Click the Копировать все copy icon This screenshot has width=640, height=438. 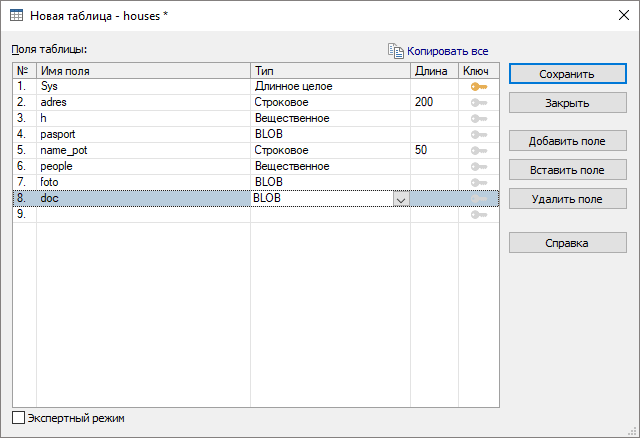coord(395,50)
